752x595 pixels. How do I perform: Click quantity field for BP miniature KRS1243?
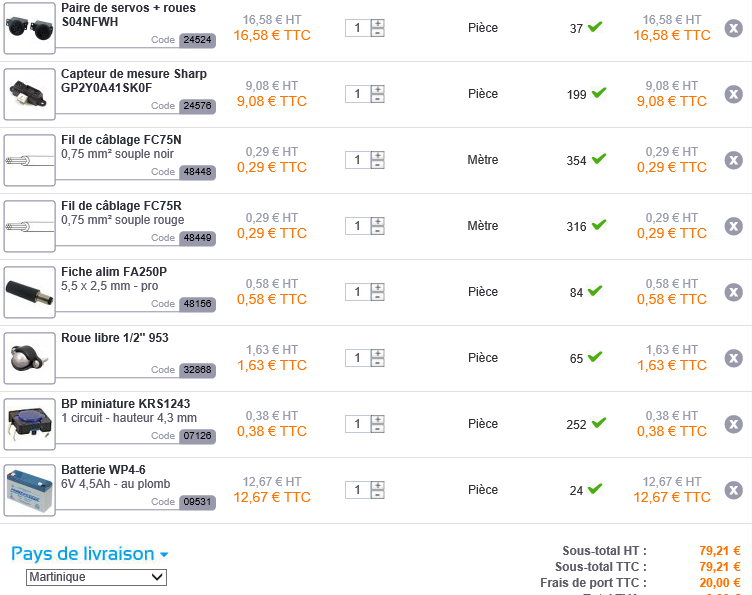click(x=357, y=424)
